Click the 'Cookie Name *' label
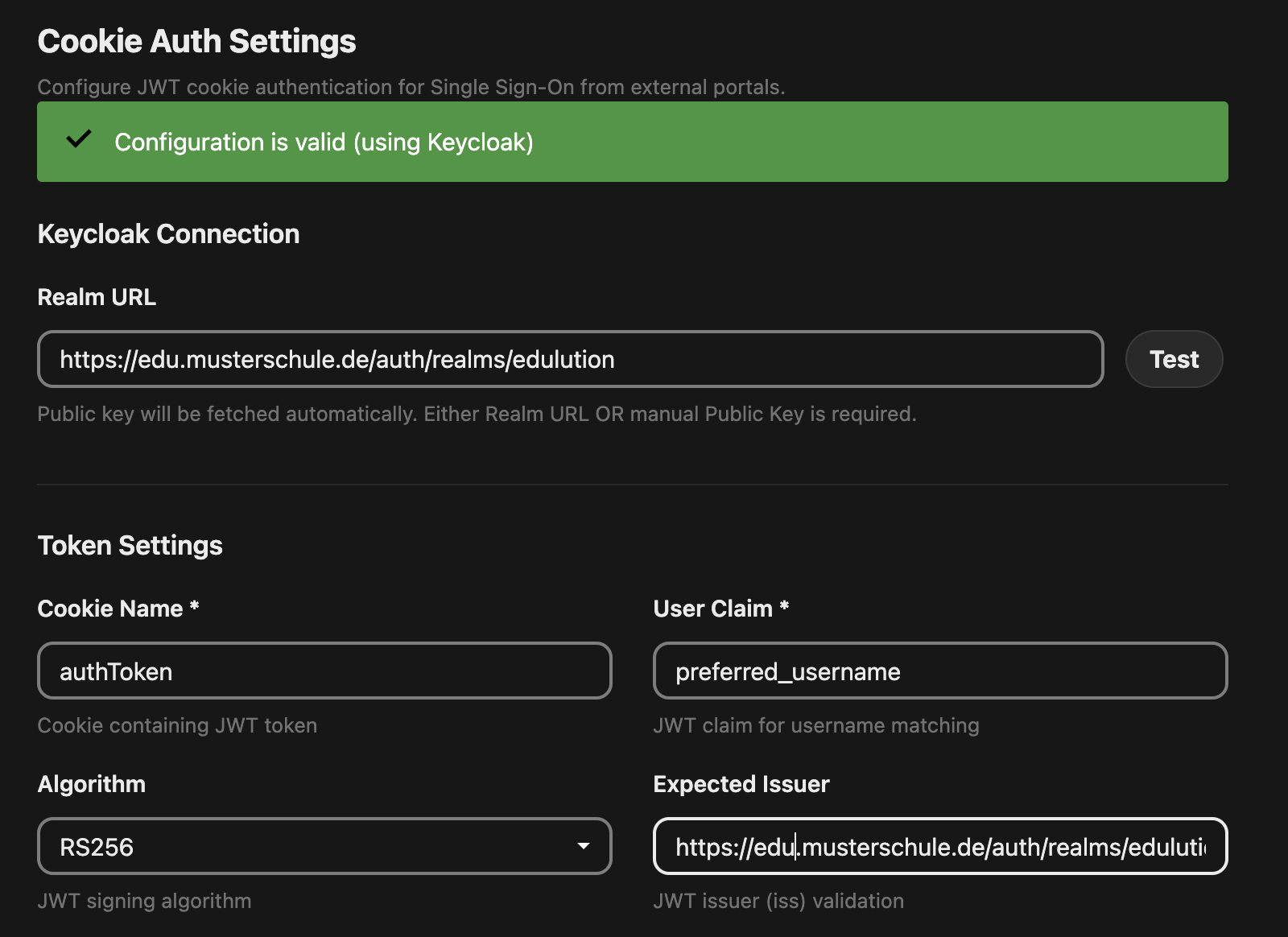The image size is (1288, 937). pyautogui.click(x=118, y=609)
